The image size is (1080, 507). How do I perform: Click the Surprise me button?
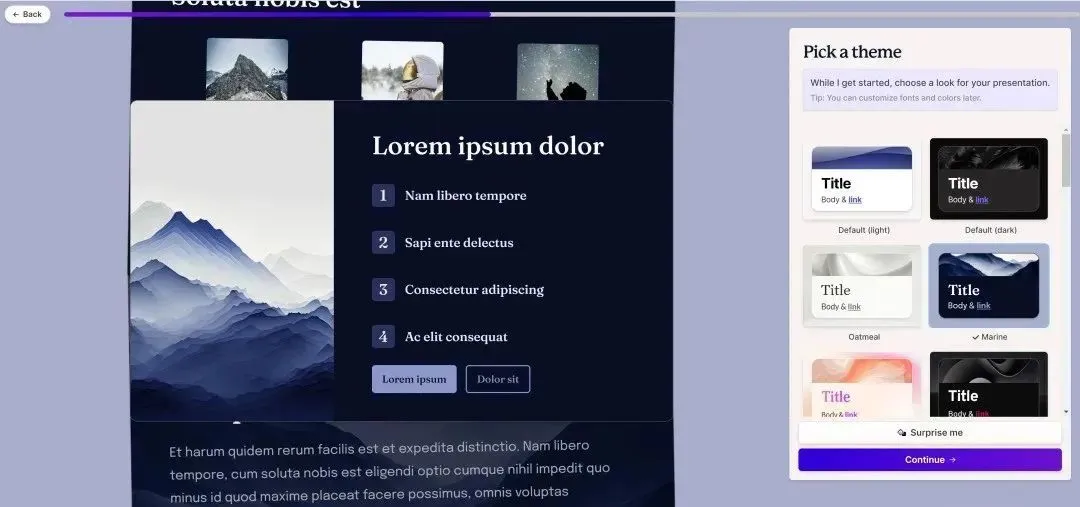click(930, 433)
